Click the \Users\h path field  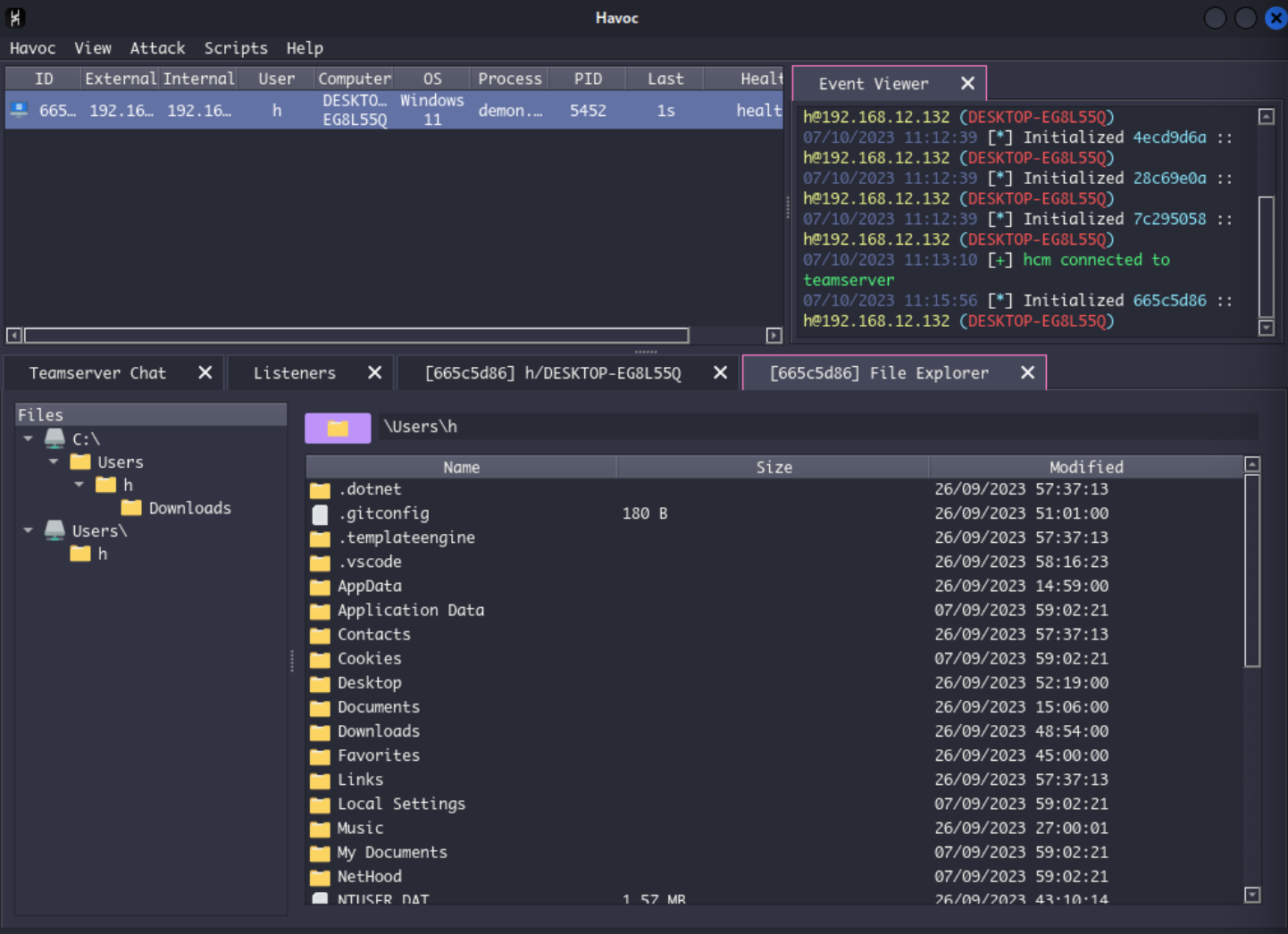pyautogui.click(x=817, y=427)
